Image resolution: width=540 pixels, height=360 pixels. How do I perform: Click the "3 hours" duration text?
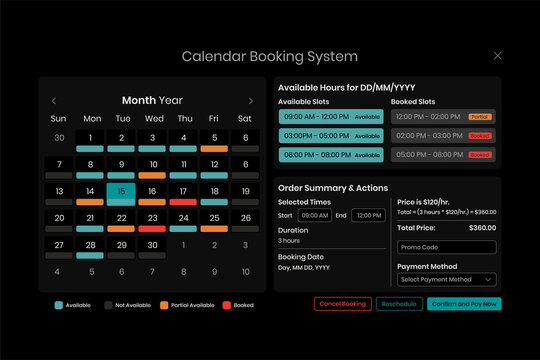pos(289,240)
